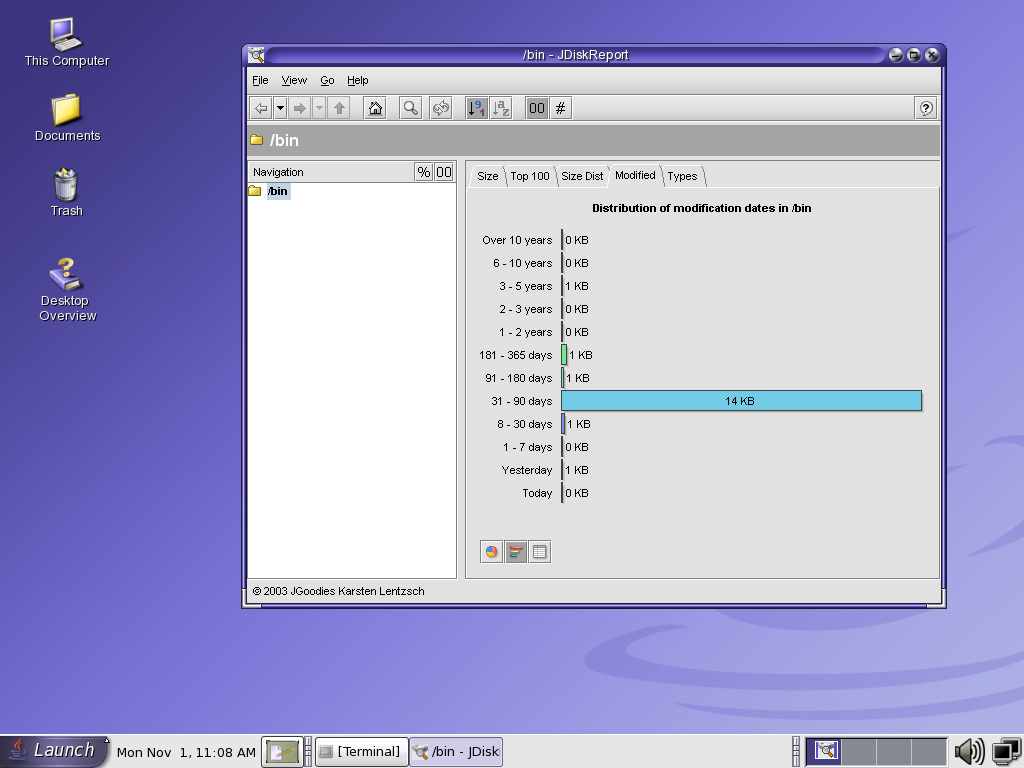This screenshot has width=1024, height=768.
Task: Click the 14 KB bar for 31 - 90 days
Action: 741,401
